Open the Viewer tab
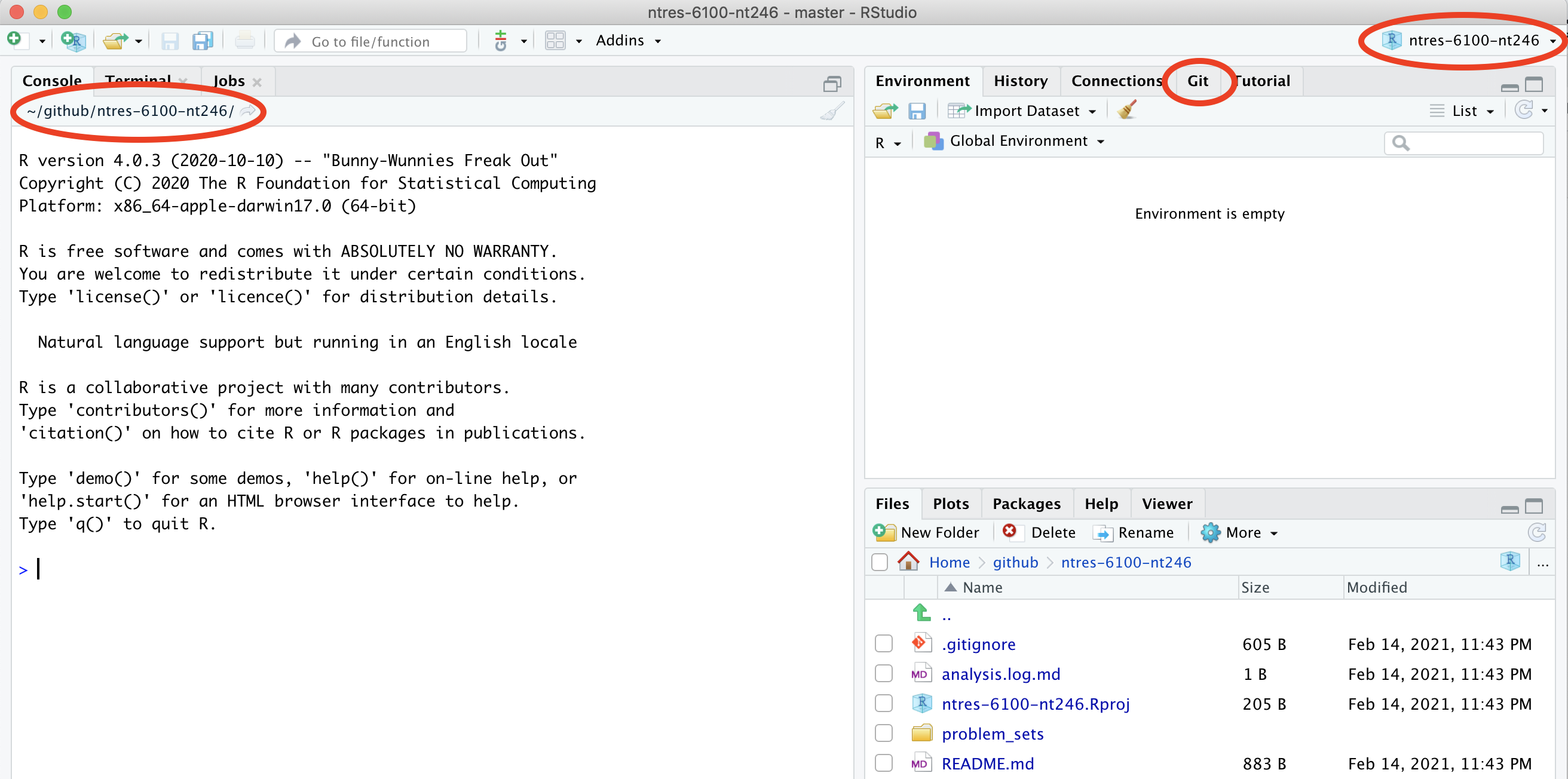Screen dimensions: 1568x779 pos(1167,504)
